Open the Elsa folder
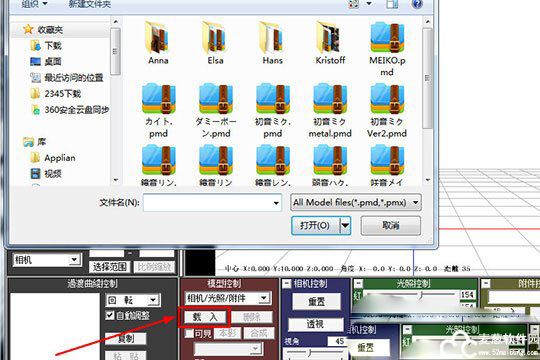 (215, 43)
